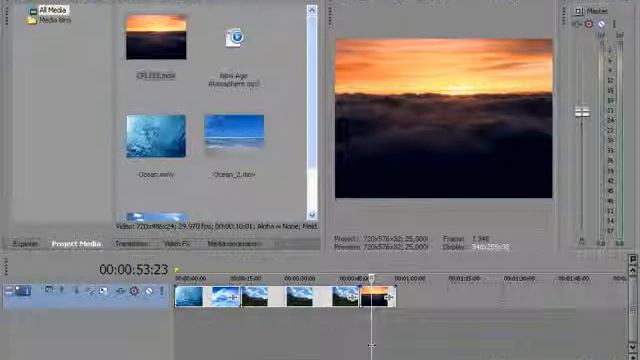Open pan/crop on the second clouds clip

[233, 298]
